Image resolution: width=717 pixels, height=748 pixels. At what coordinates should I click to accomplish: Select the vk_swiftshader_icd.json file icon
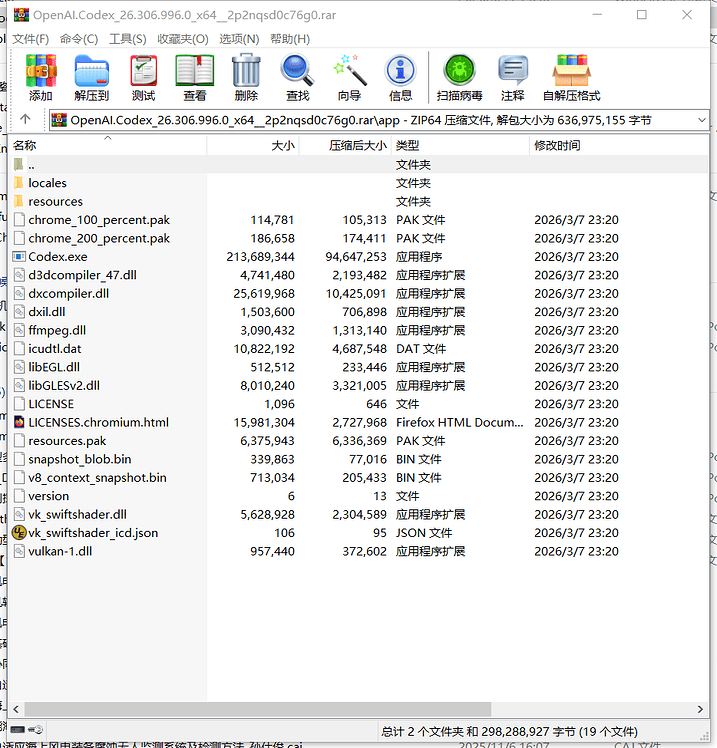pyautogui.click(x=19, y=533)
